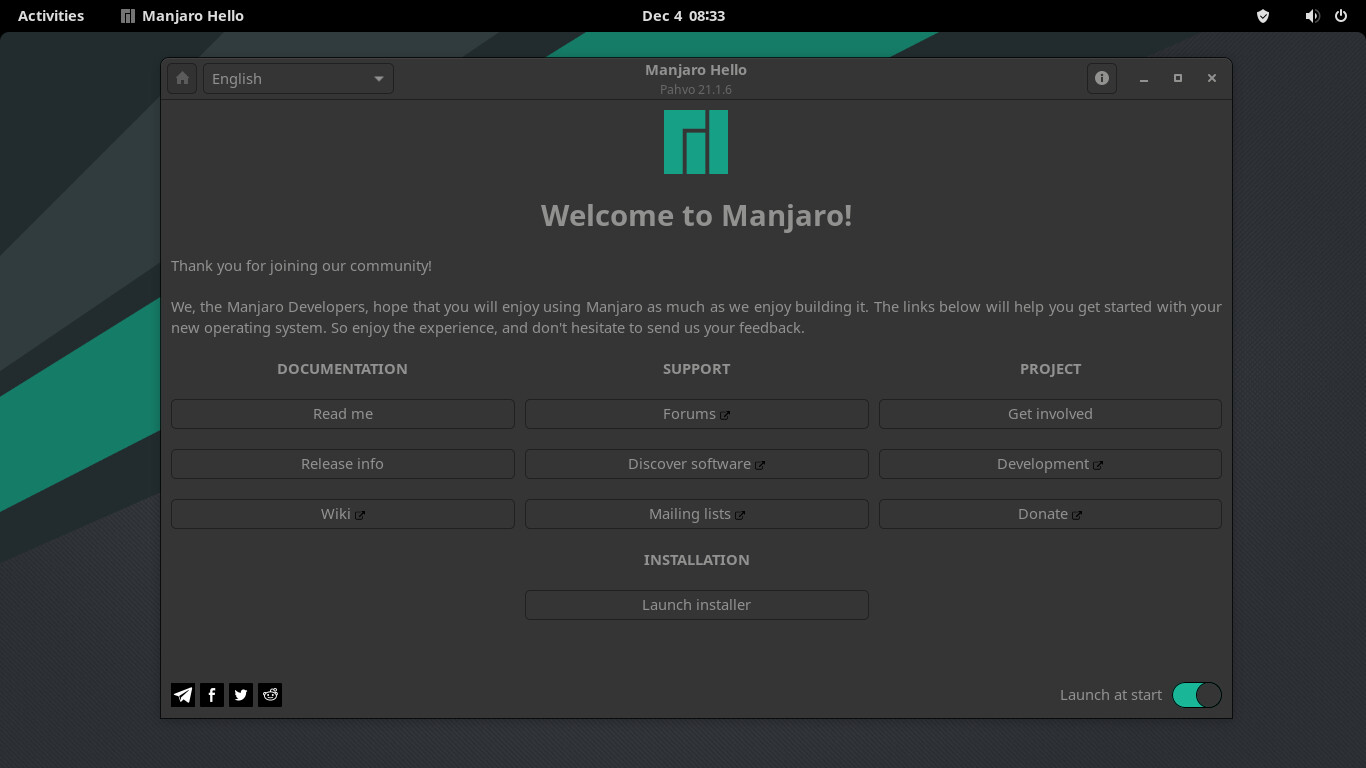Open the Read me documentation
The image size is (1366, 768).
click(x=342, y=414)
